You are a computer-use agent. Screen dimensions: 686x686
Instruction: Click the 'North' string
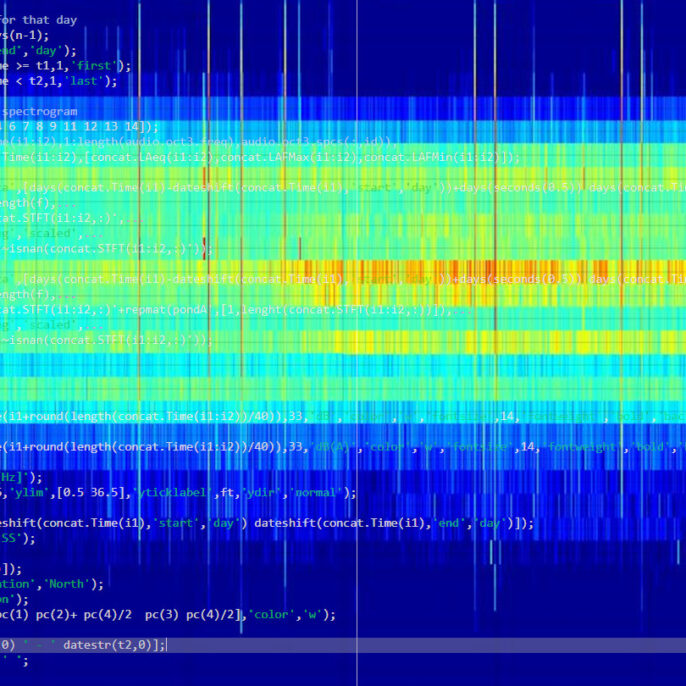pos(66,584)
